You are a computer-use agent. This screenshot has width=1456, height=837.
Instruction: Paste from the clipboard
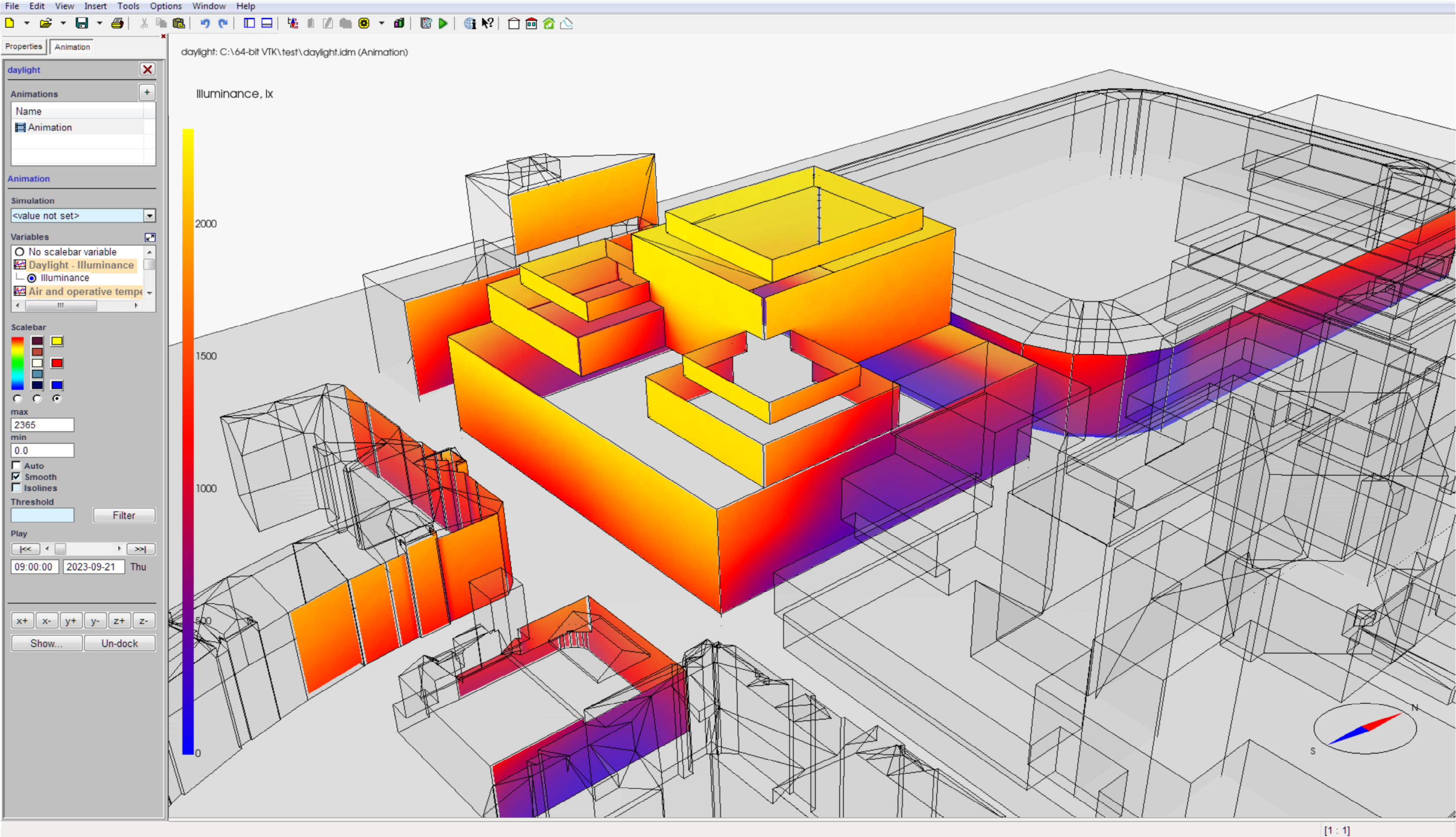click(178, 23)
